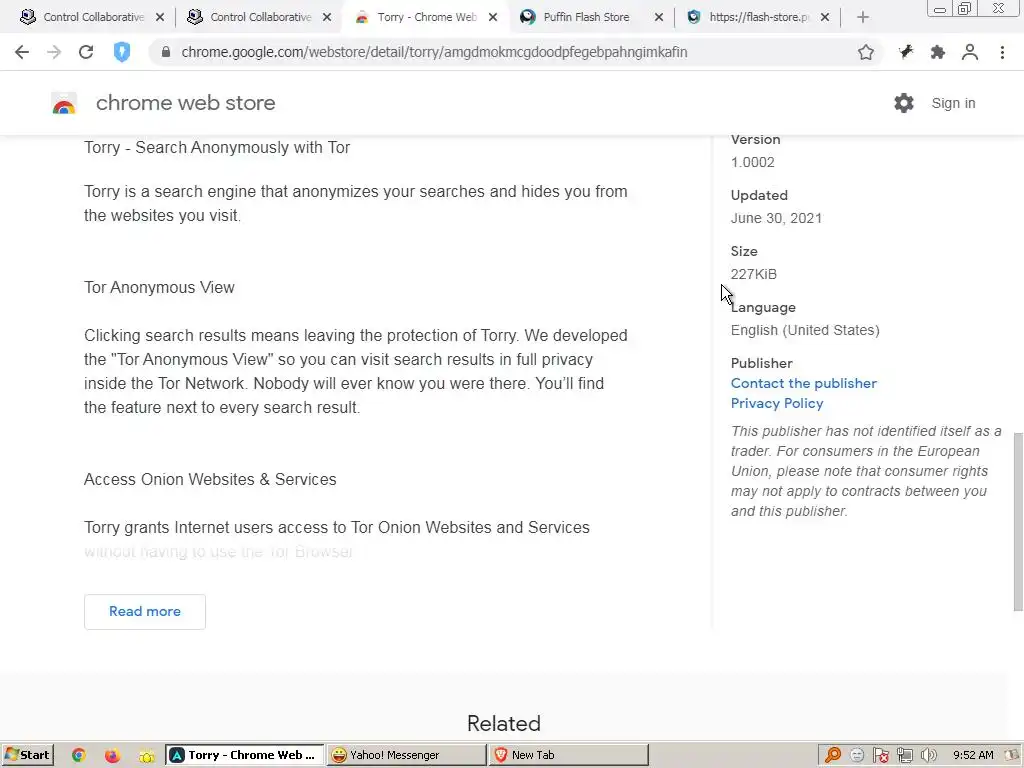Viewport: 1024px width, 768px height.
Task: Close the second Control Collaborative tab
Action: click(328, 18)
